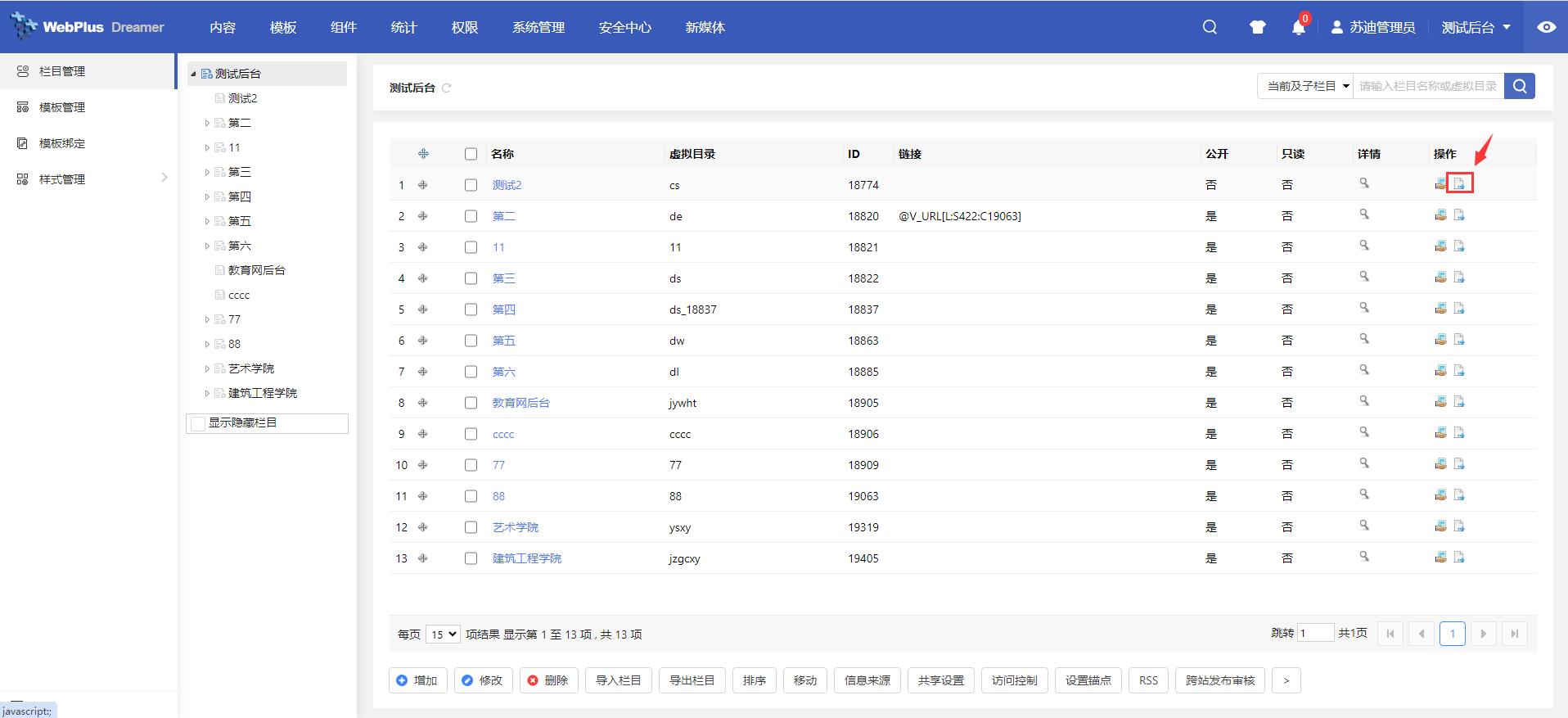Click the 访问控制 button
The height and width of the screenshot is (718, 1568).
point(1015,680)
